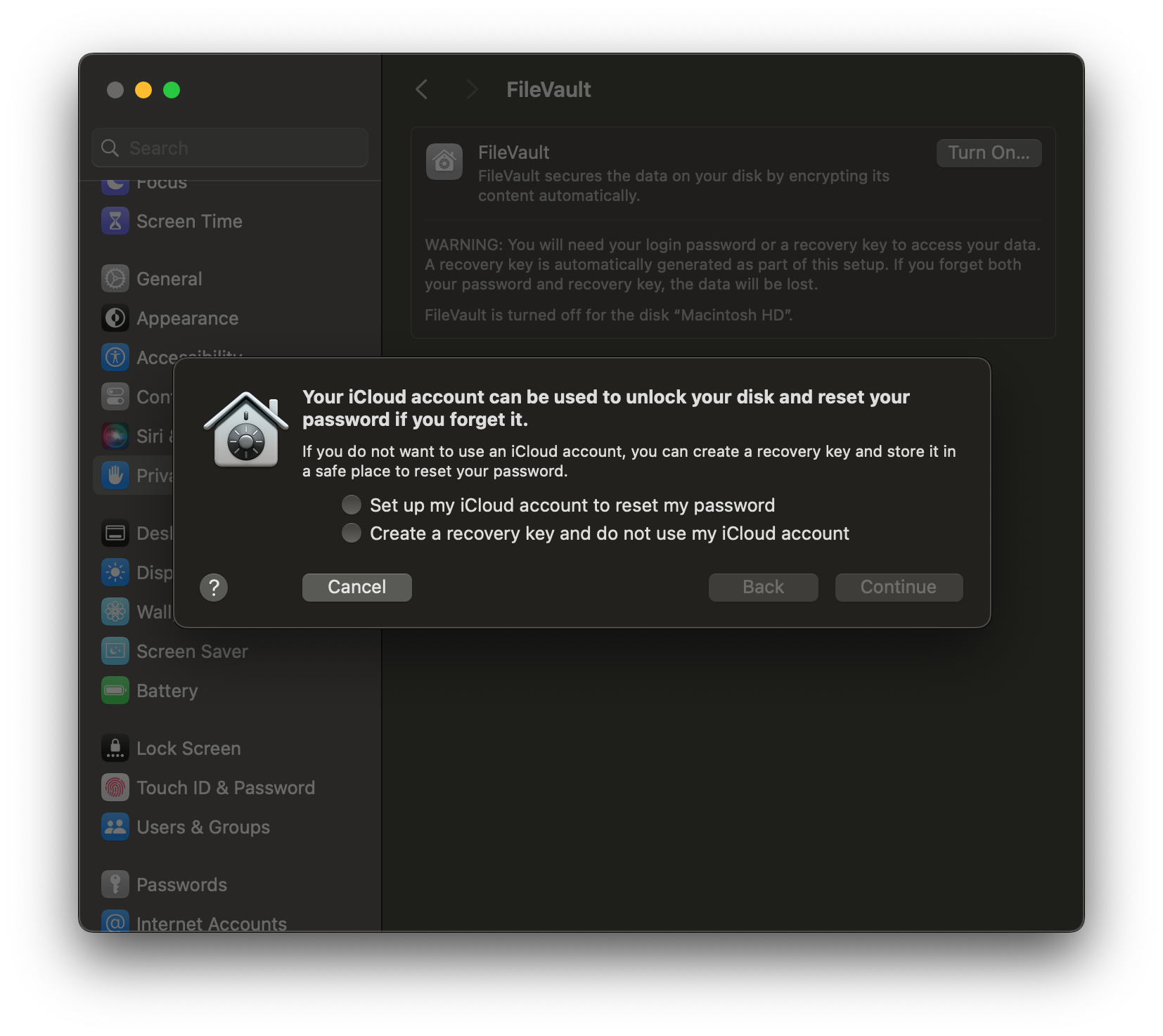Click the FileVault house icon in settings pane
This screenshot has width=1163, height=1036.
tap(444, 162)
